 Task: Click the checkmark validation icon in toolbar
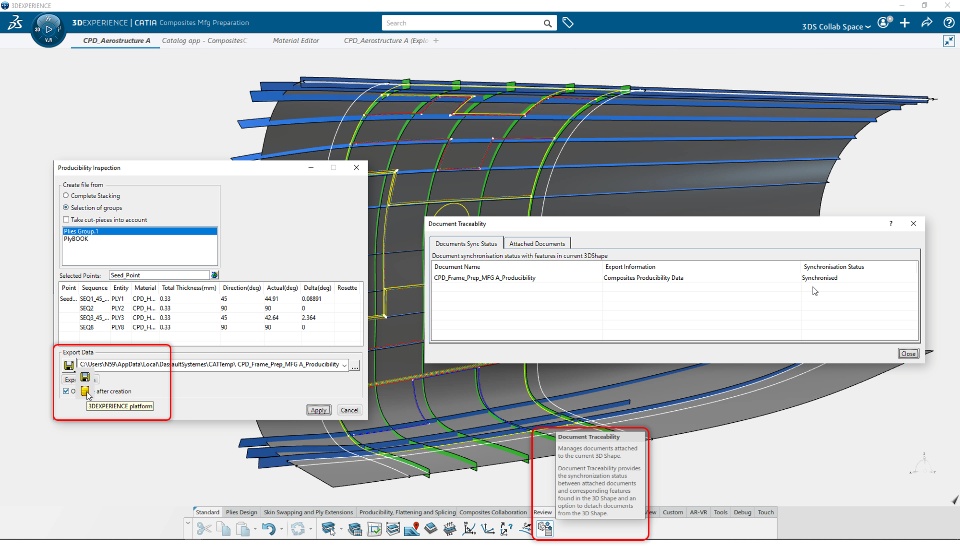[374, 529]
